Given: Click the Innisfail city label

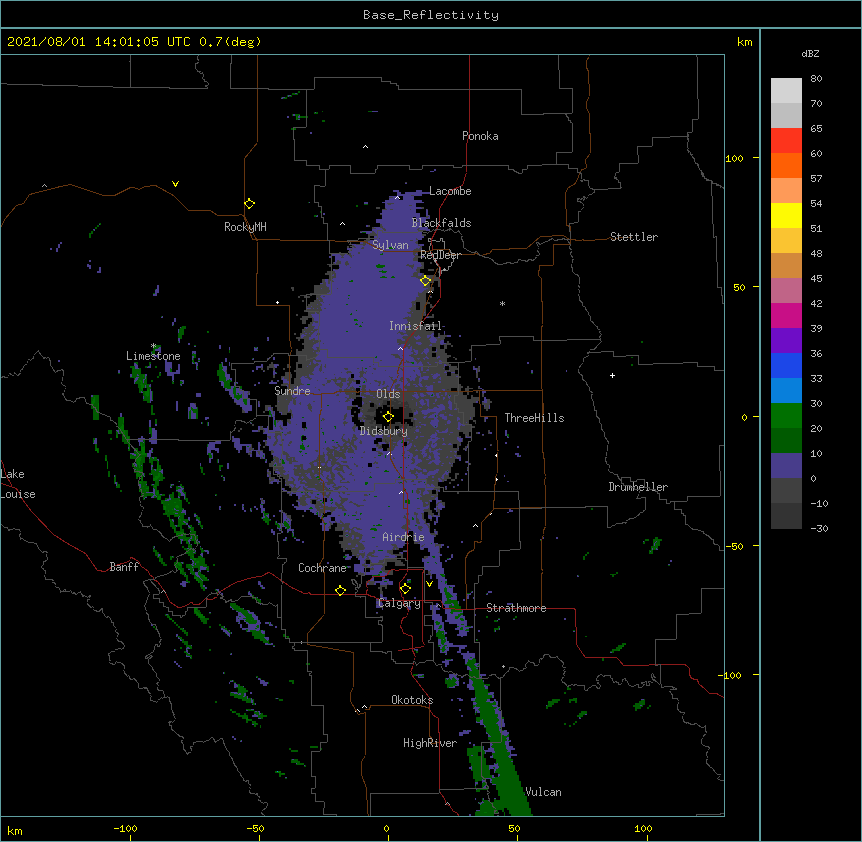Looking at the screenshot, I should coord(415,326).
